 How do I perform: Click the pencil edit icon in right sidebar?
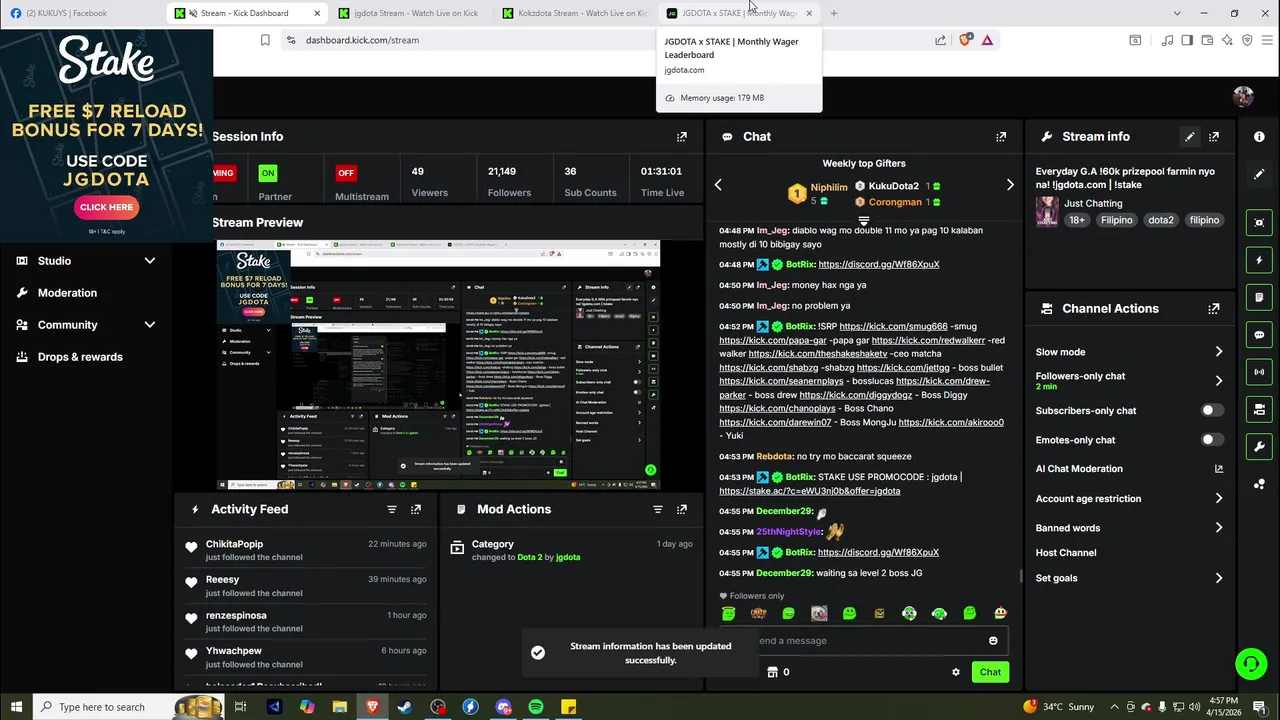(1259, 174)
